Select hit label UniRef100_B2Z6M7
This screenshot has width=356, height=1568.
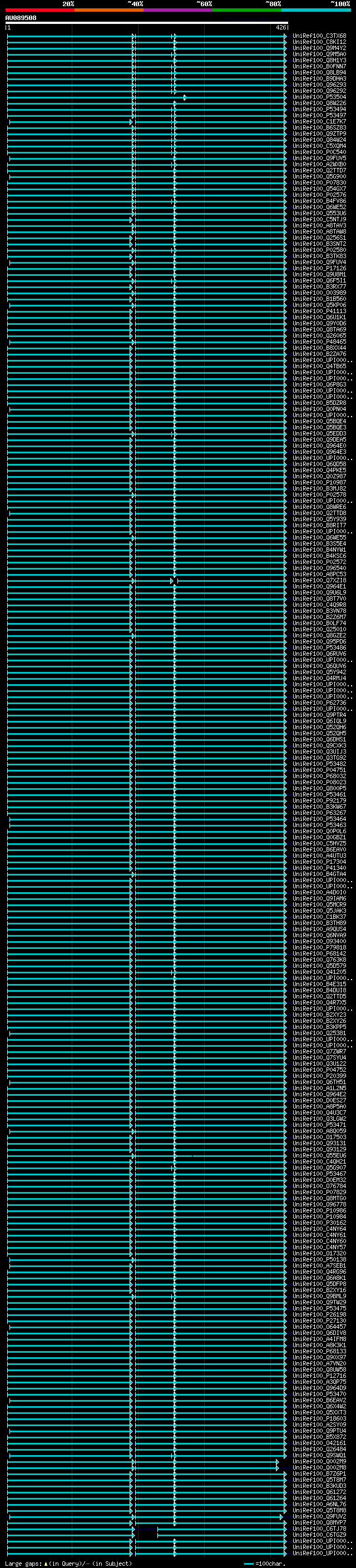[x=319, y=617]
